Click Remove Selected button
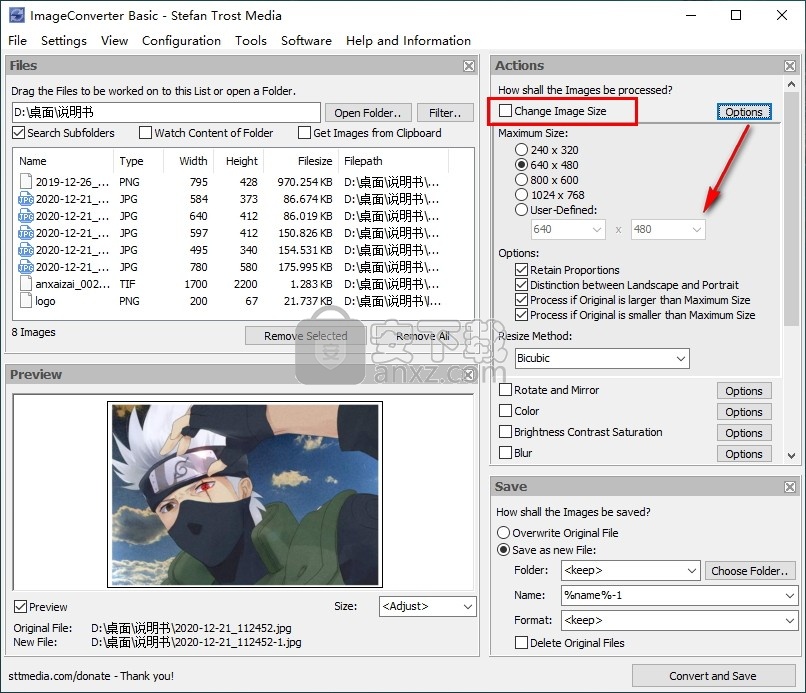The width and height of the screenshot is (806, 693). click(x=305, y=336)
